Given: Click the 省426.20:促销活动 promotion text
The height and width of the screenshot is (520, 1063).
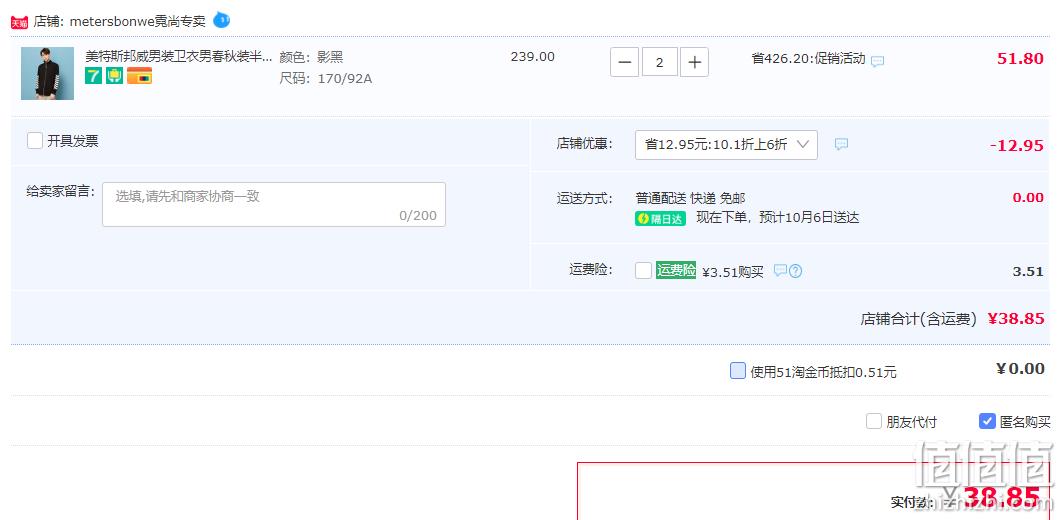Looking at the screenshot, I should (808, 58).
